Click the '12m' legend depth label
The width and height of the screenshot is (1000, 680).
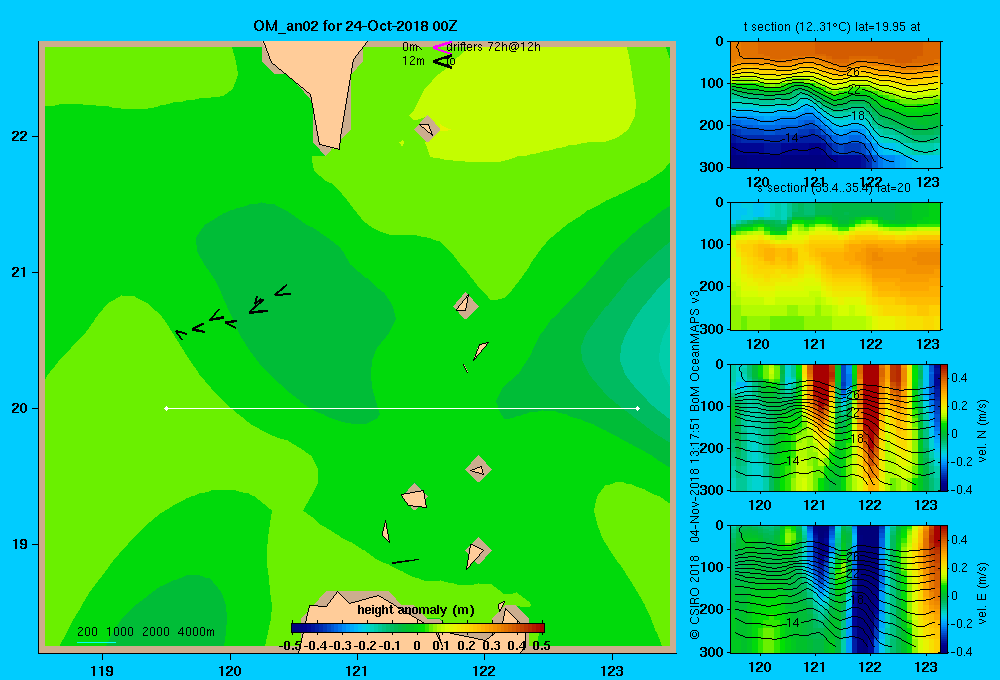[413, 61]
